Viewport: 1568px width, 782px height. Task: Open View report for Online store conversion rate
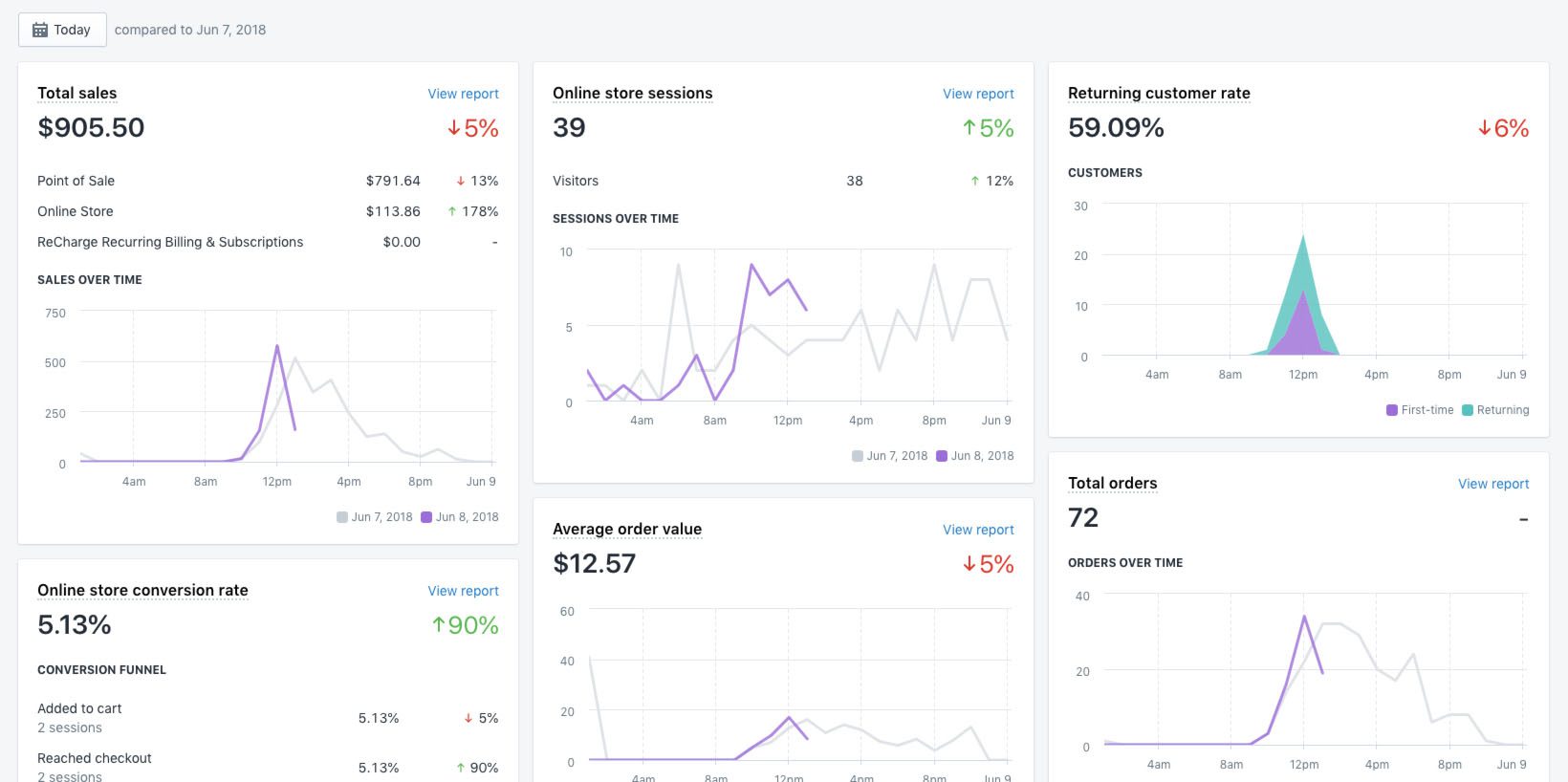coord(463,591)
